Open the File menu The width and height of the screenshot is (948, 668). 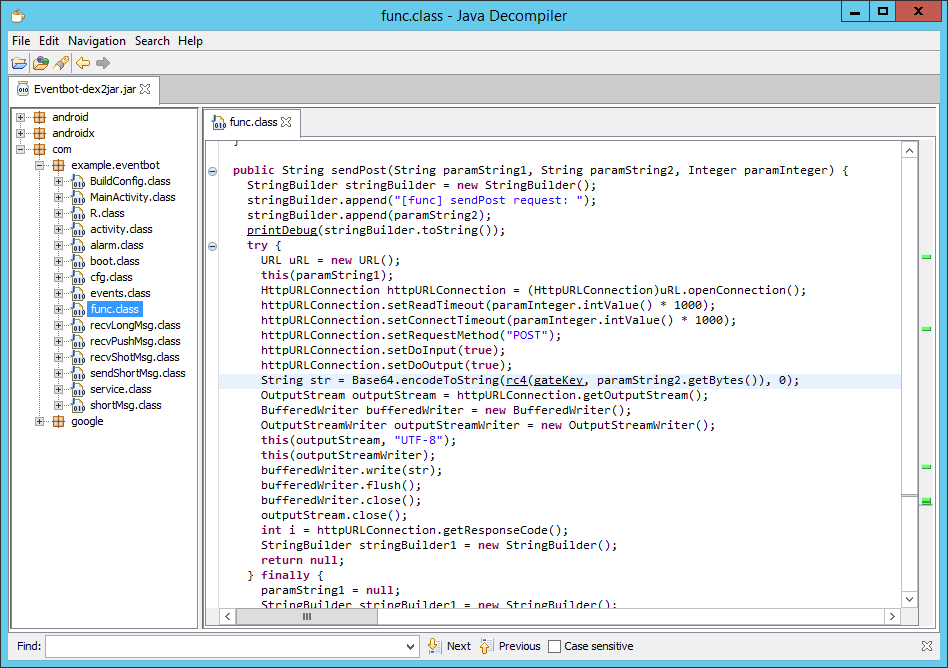pos(21,41)
